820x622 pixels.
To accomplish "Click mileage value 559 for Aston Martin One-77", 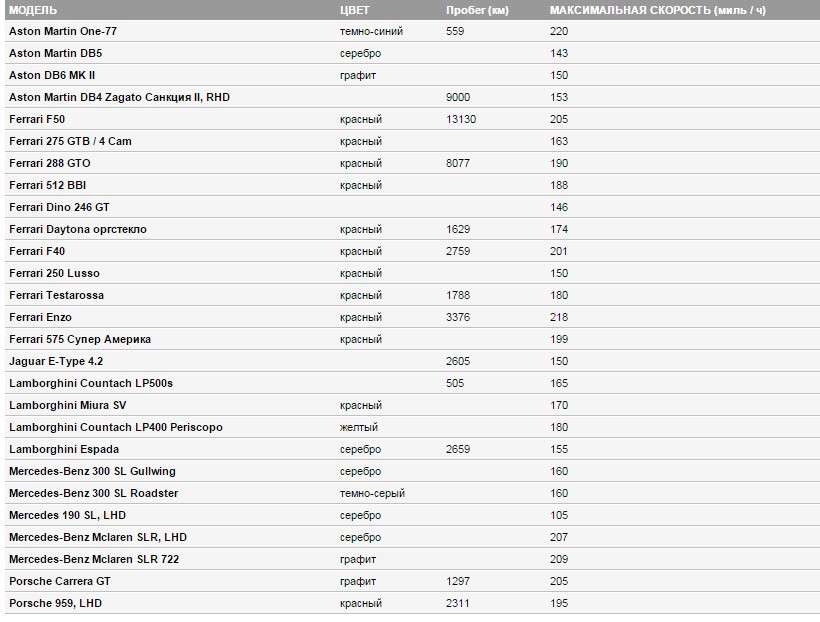I will pyautogui.click(x=455, y=31).
